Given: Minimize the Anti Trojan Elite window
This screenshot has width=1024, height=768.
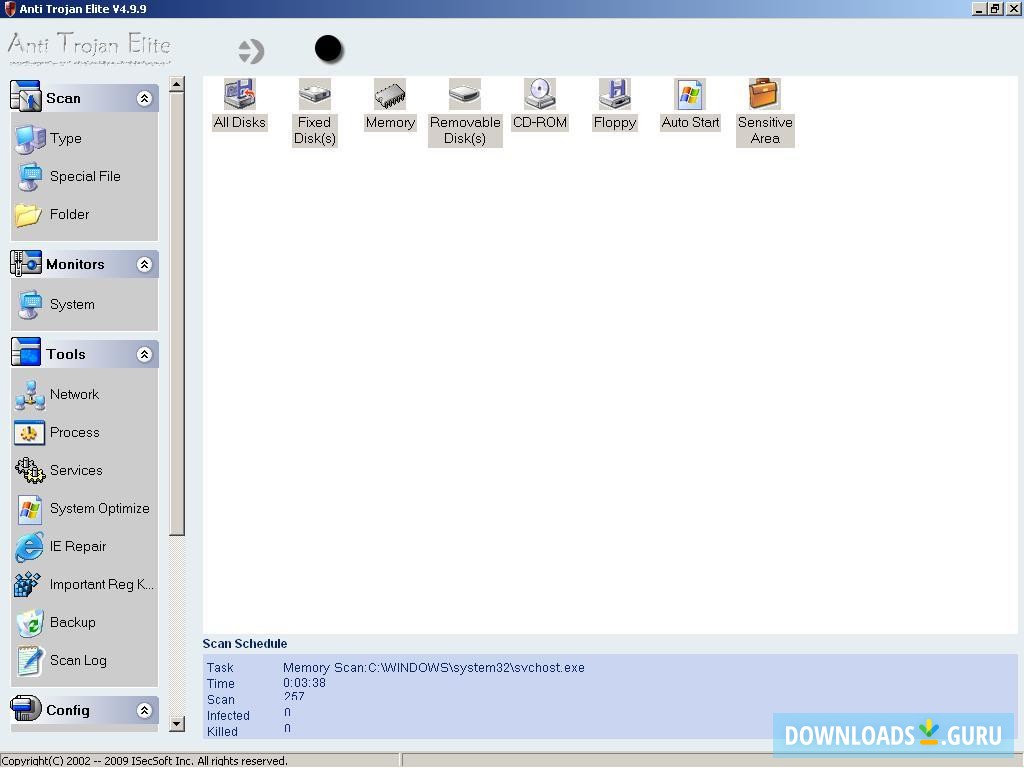Looking at the screenshot, I should (979, 8).
